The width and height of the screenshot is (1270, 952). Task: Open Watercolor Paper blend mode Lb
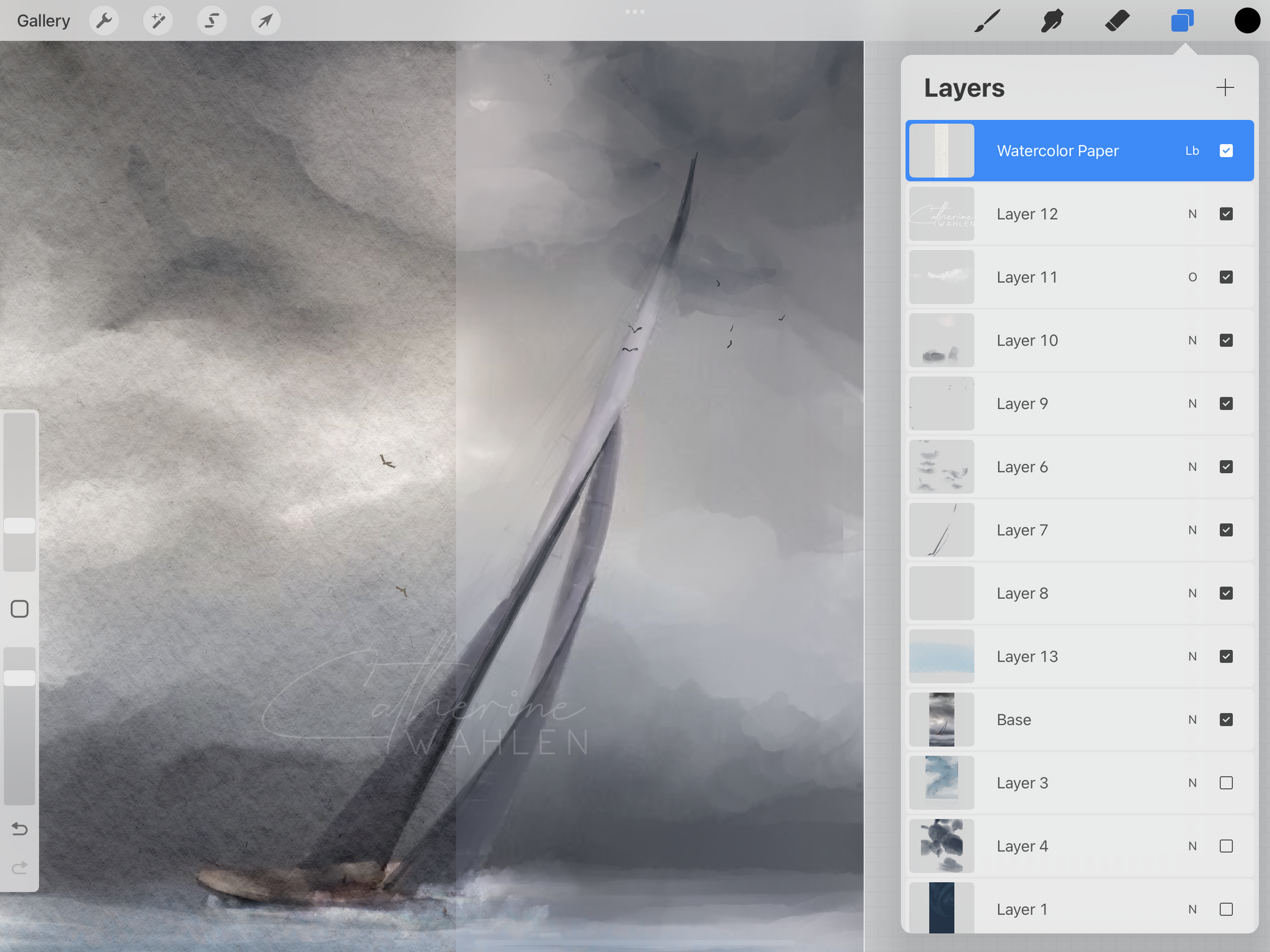1192,151
